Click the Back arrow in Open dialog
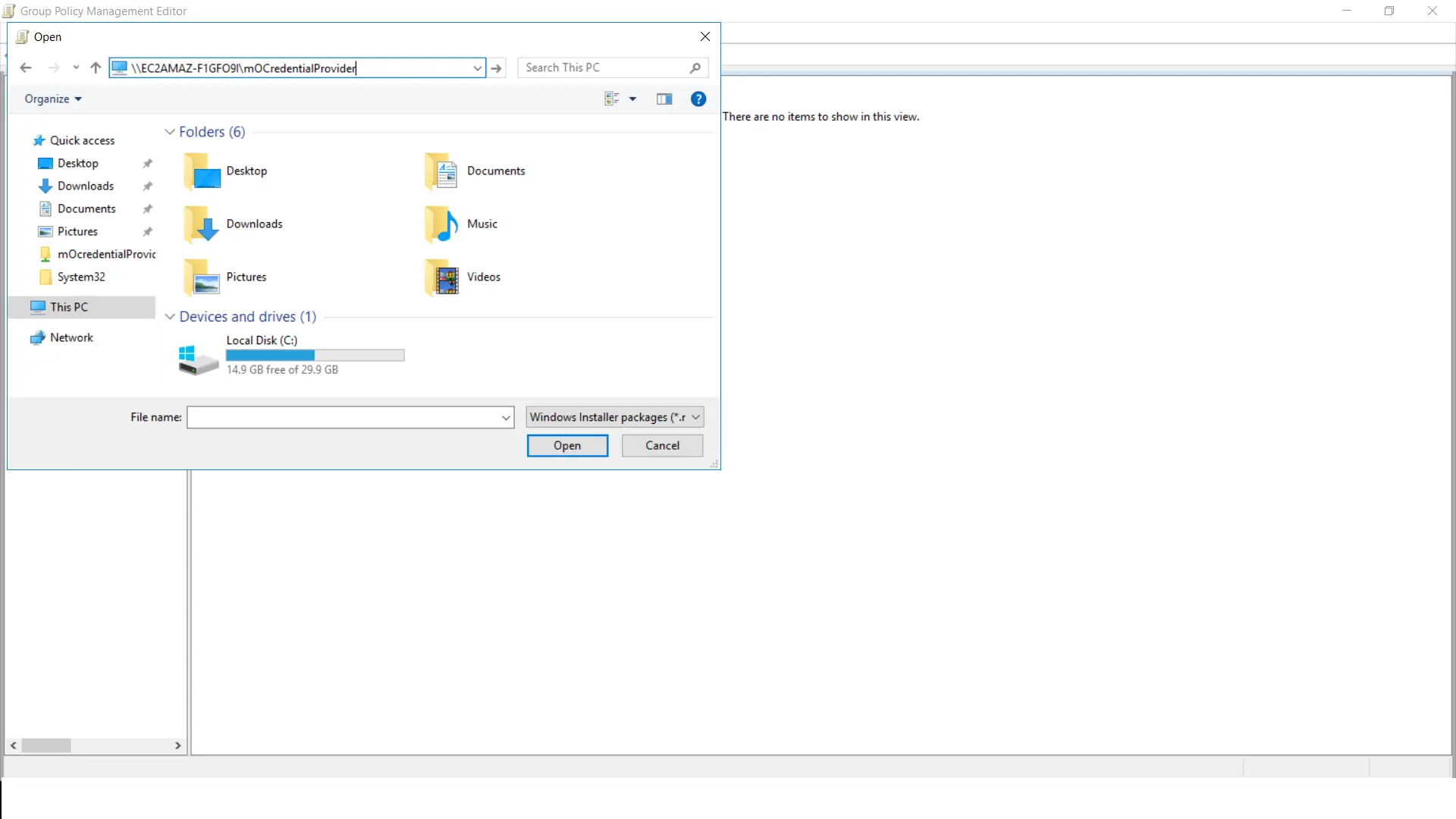The width and height of the screenshot is (1456, 819). (x=26, y=68)
